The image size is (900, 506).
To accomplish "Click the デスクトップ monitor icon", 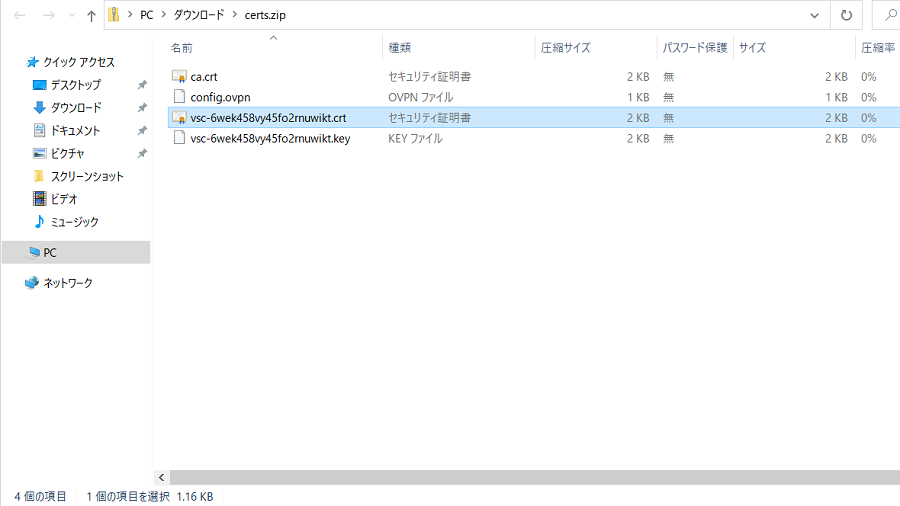I will 40,85.
